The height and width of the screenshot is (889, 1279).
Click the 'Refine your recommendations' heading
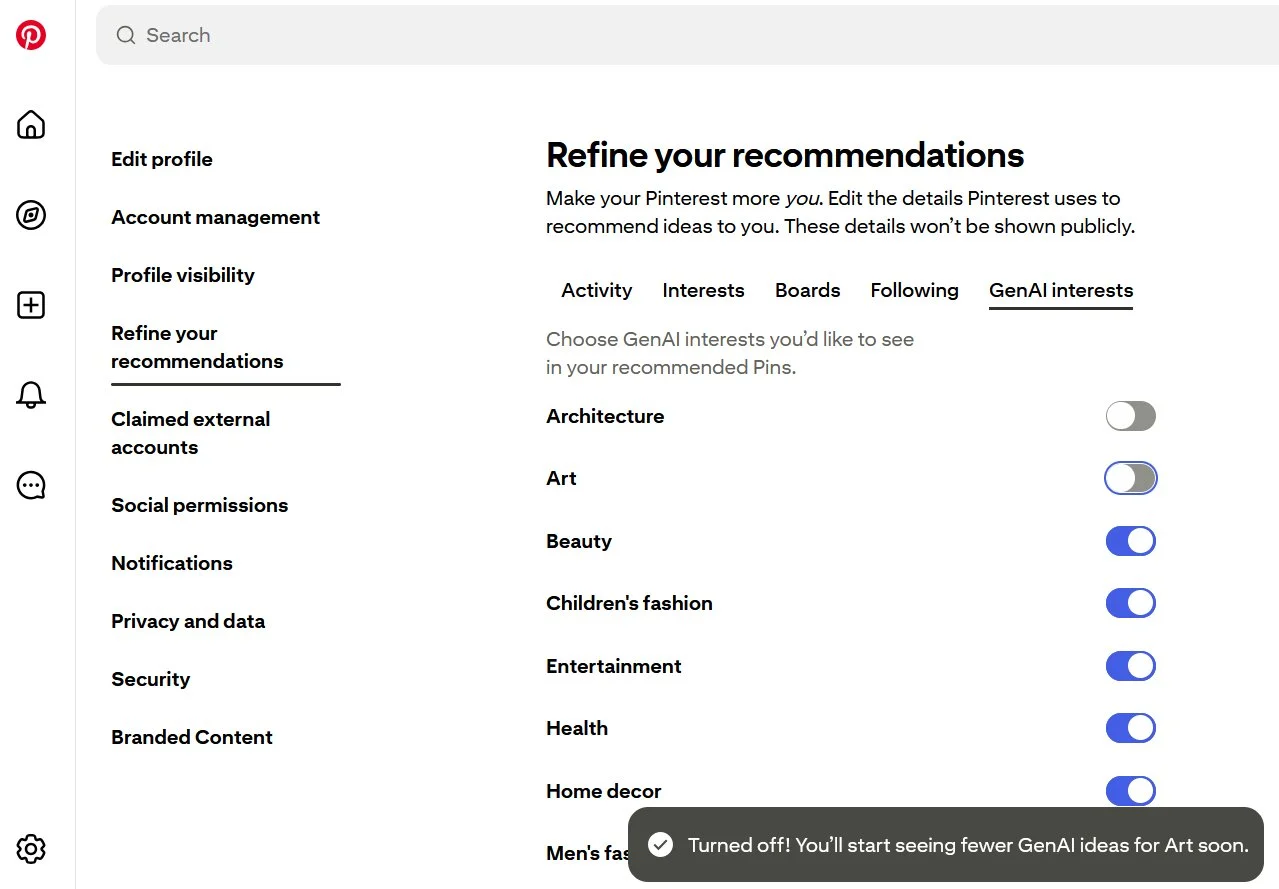tap(785, 155)
